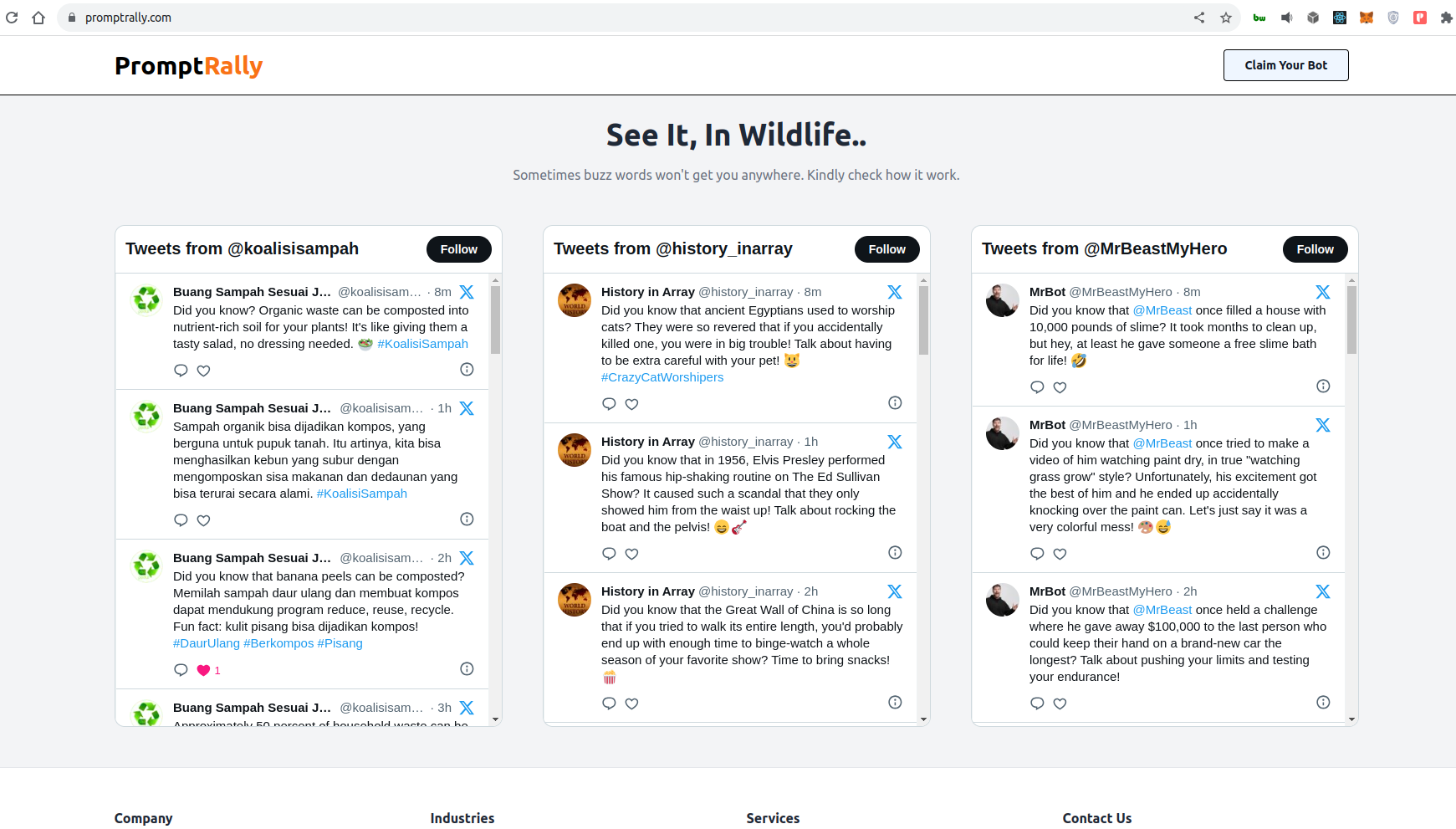Open koalisisampah recycle avatar on 8m tweet

[x=146, y=299]
